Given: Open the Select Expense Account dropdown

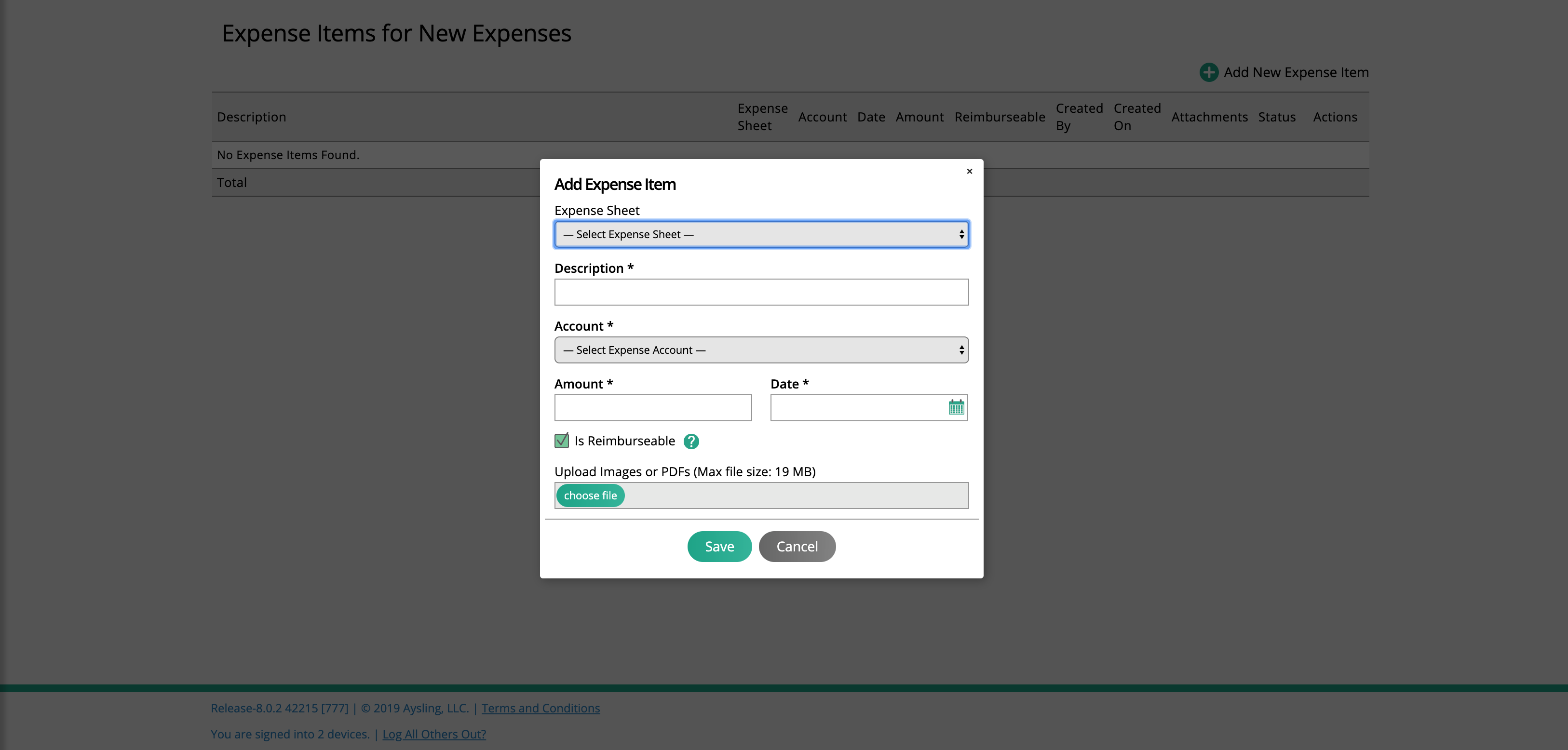Looking at the screenshot, I should [761, 349].
